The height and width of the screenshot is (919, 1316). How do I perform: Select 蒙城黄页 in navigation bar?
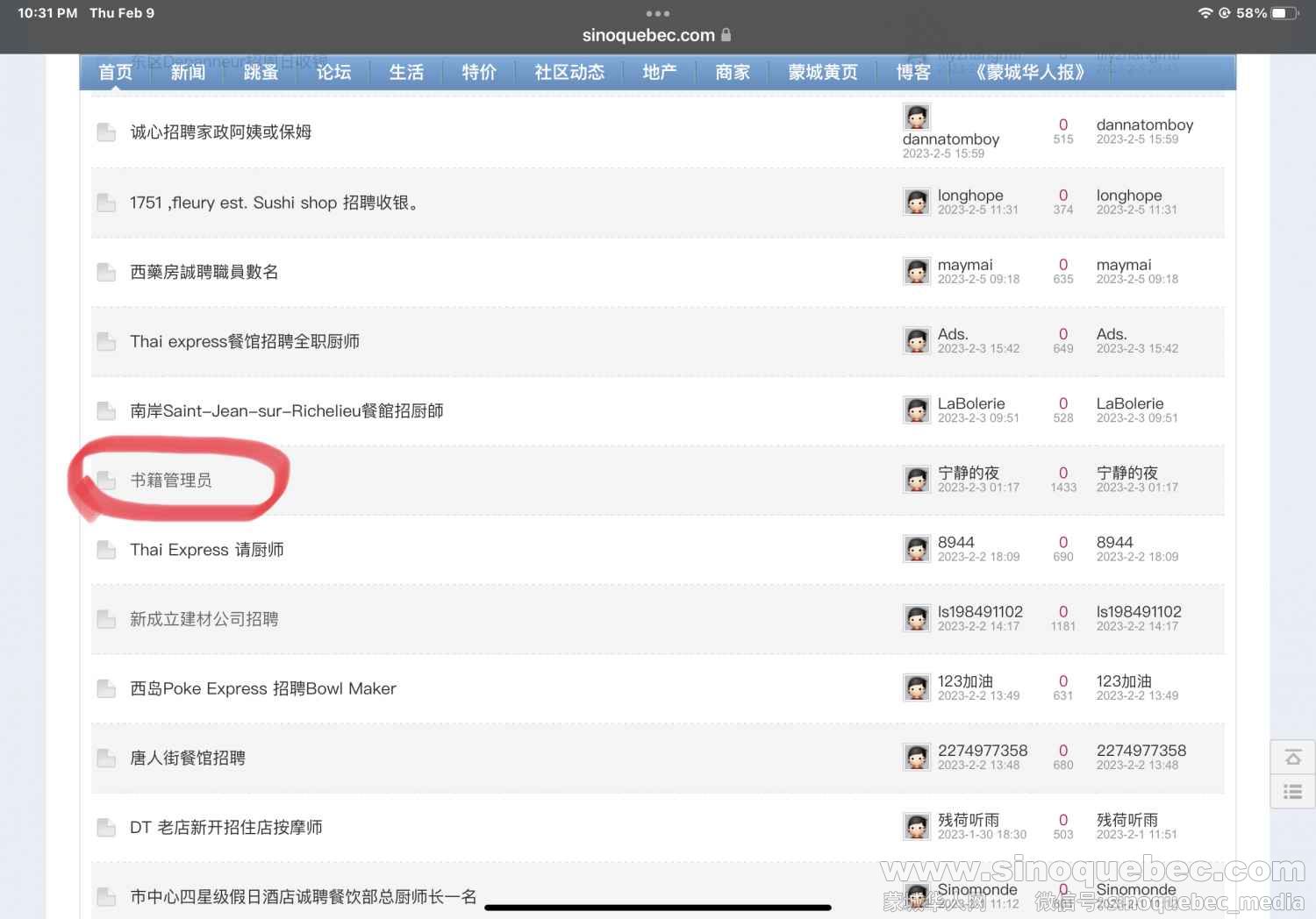point(823,72)
